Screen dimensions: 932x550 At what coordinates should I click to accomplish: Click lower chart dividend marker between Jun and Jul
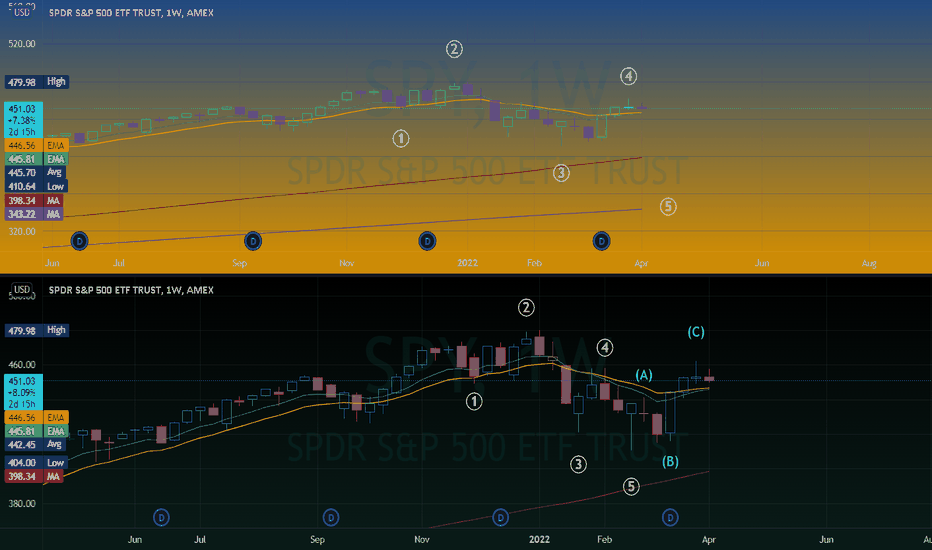(161, 518)
